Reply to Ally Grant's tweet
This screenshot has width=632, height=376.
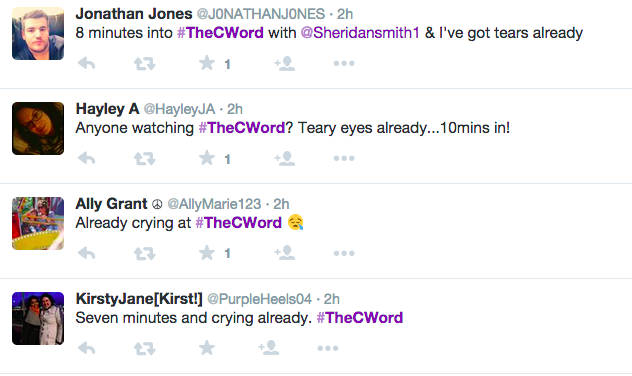tap(87, 253)
